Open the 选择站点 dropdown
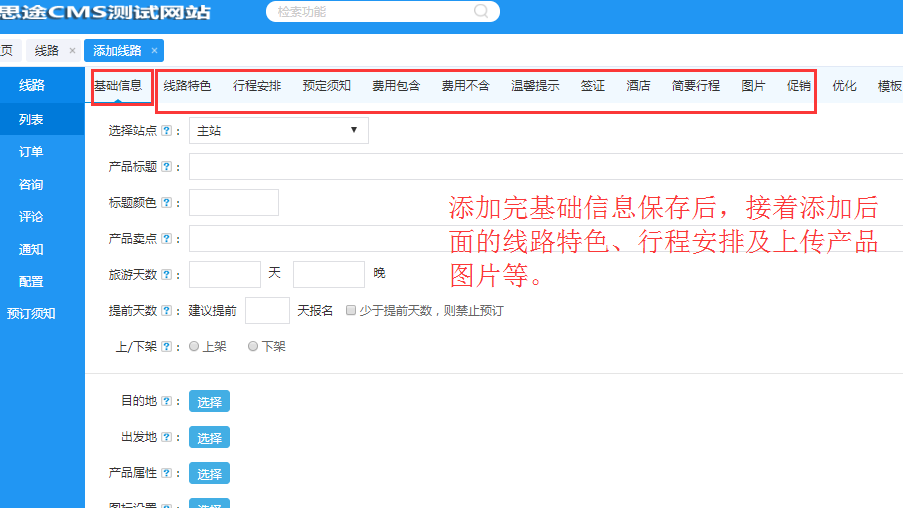 278,131
